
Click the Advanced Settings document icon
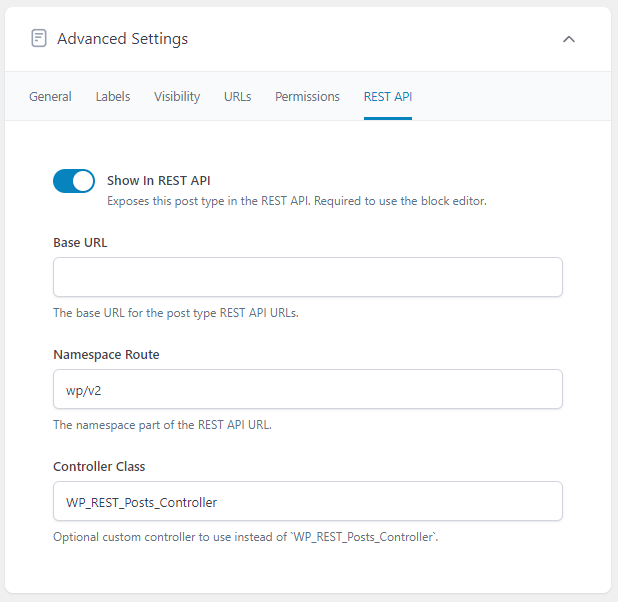click(39, 39)
